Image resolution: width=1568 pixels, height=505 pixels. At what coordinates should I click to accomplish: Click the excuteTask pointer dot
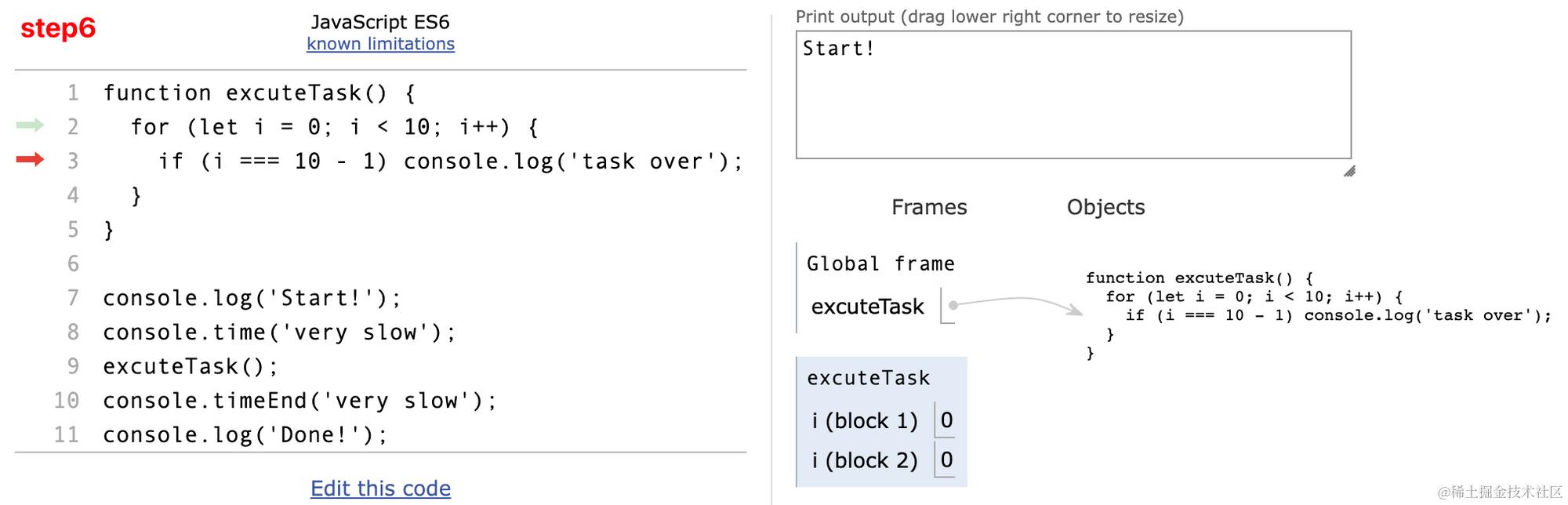(953, 305)
